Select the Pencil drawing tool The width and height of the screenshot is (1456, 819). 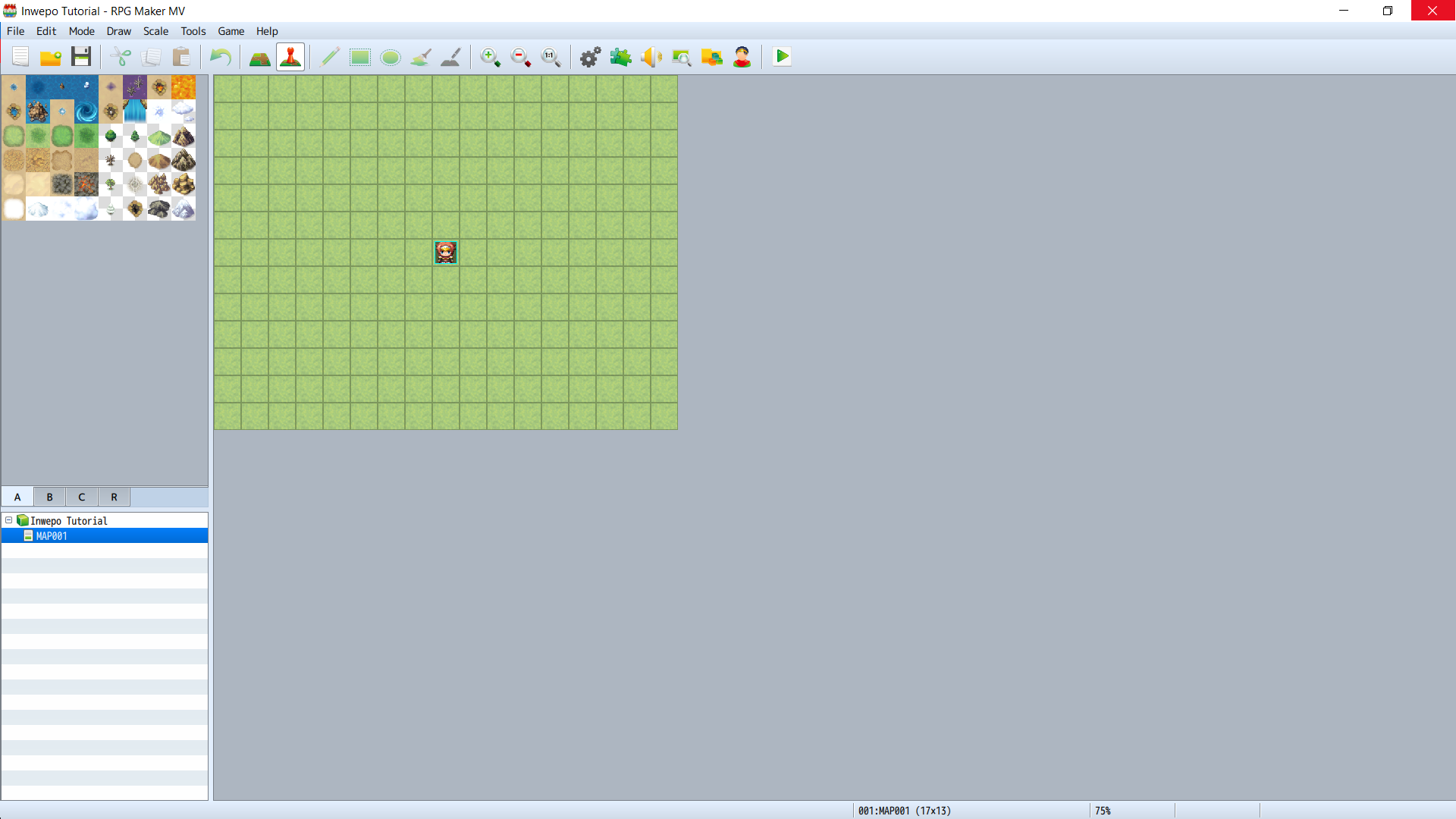click(x=330, y=58)
